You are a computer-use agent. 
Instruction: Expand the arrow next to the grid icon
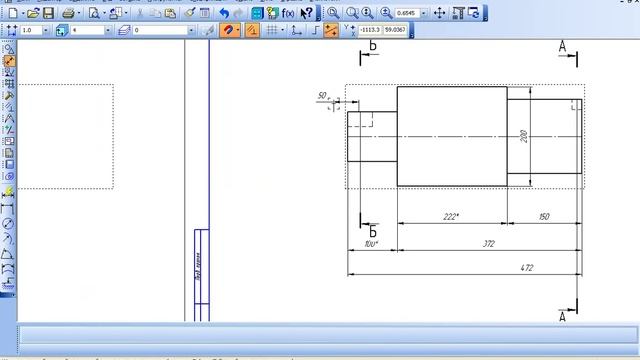coord(282,30)
